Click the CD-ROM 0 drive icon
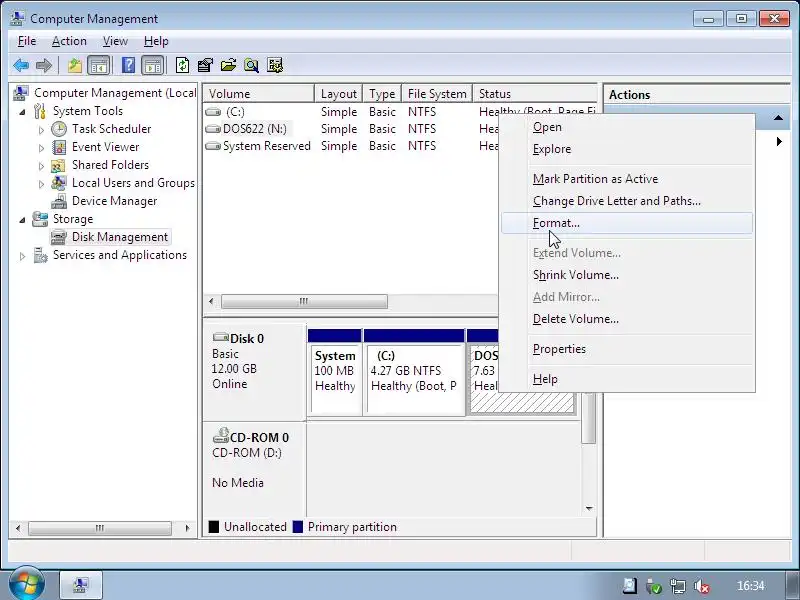Viewport: 800px width, 600px height. [x=220, y=435]
